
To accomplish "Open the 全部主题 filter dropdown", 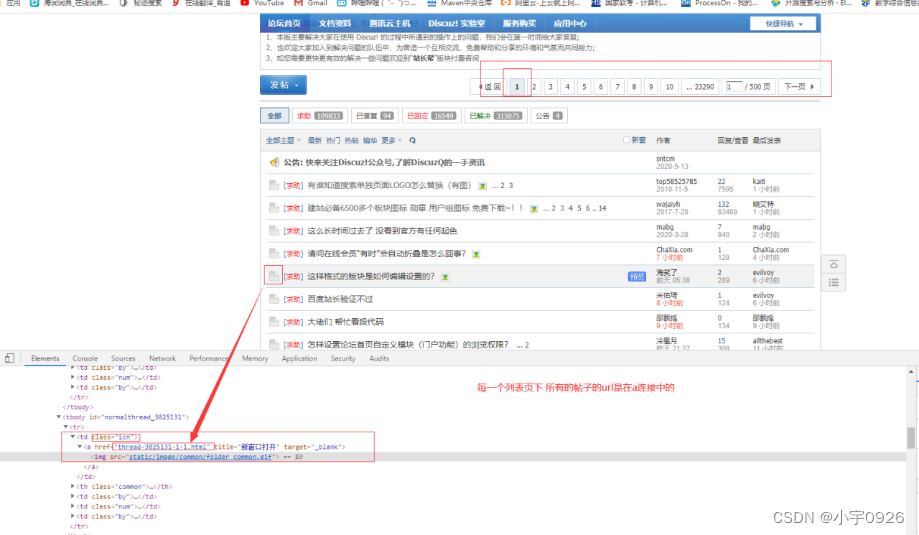I will click(x=283, y=141).
